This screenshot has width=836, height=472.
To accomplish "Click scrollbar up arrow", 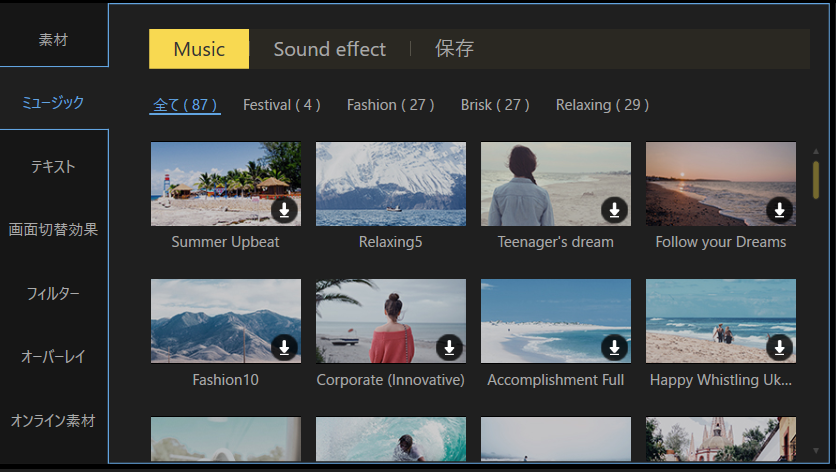I will (816, 152).
